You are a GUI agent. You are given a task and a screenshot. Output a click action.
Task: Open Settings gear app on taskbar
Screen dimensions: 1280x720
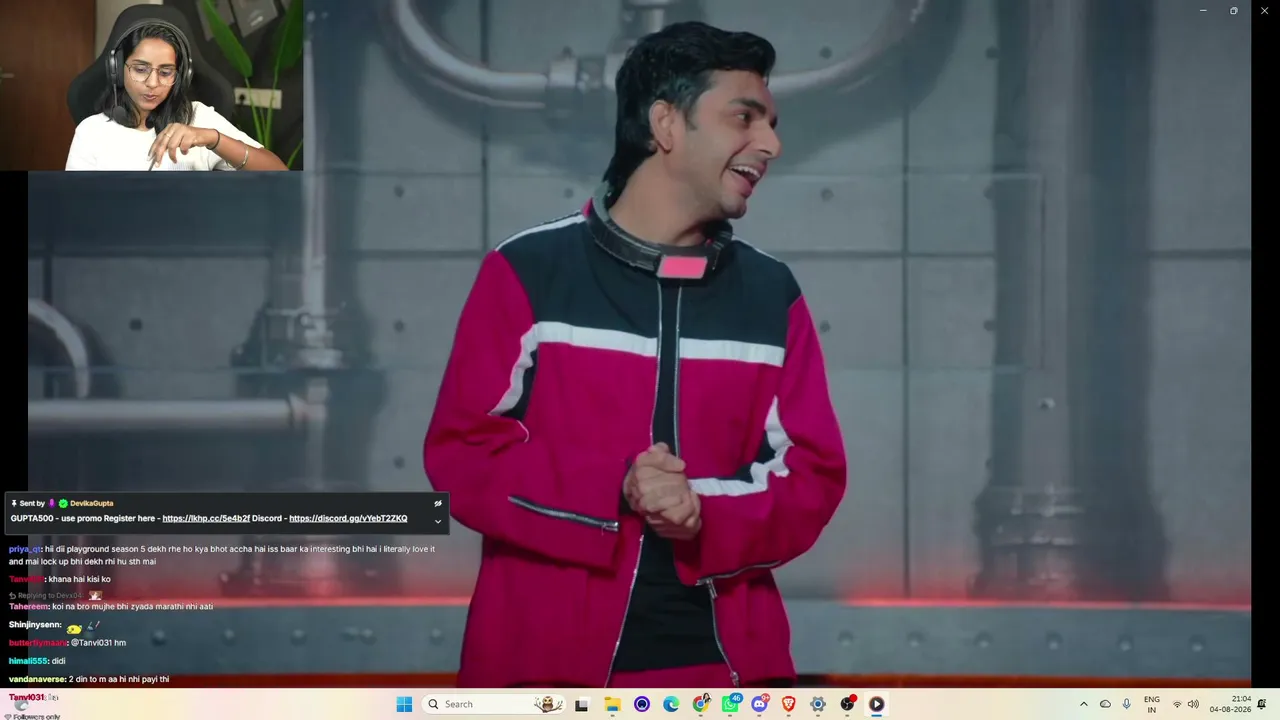tap(818, 704)
